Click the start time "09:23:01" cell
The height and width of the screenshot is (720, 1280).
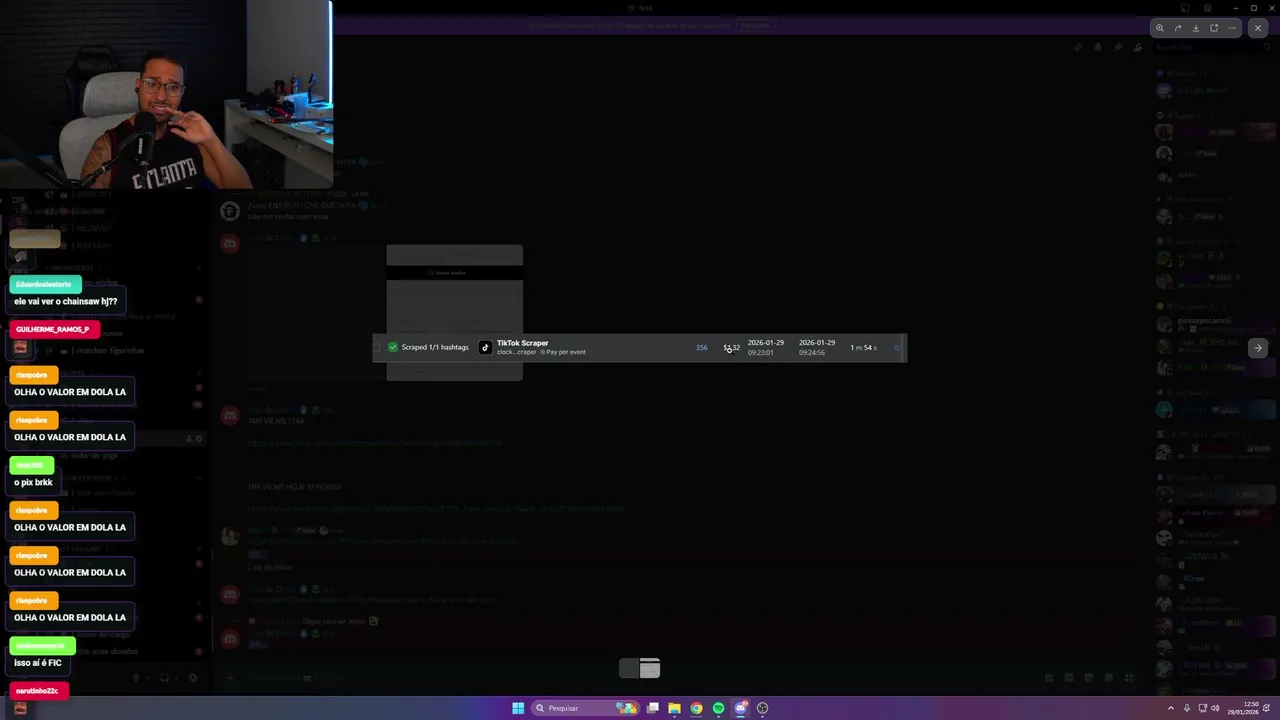point(760,352)
